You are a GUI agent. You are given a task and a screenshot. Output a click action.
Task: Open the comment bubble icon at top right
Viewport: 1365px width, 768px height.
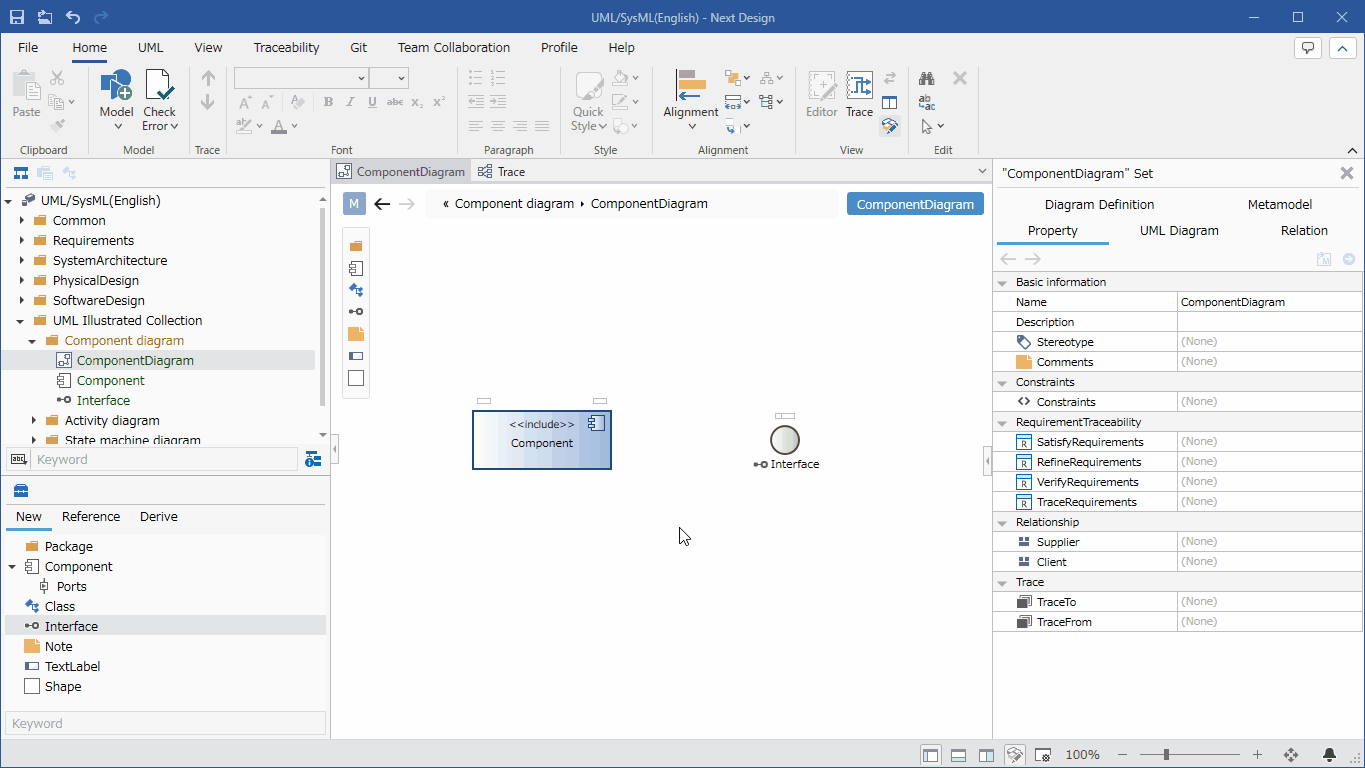pos(1308,47)
